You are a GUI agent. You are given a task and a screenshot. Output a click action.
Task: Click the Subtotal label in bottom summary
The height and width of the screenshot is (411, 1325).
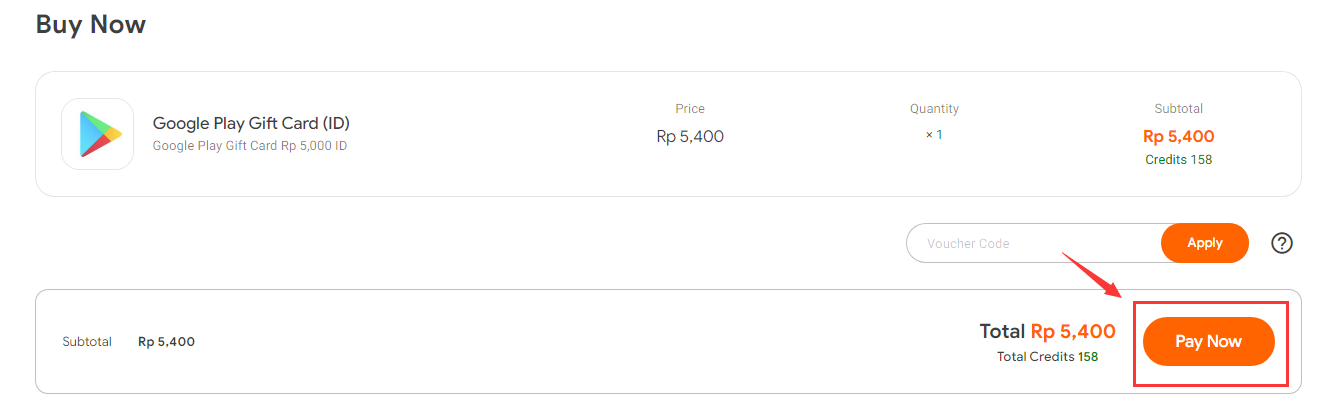click(87, 342)
